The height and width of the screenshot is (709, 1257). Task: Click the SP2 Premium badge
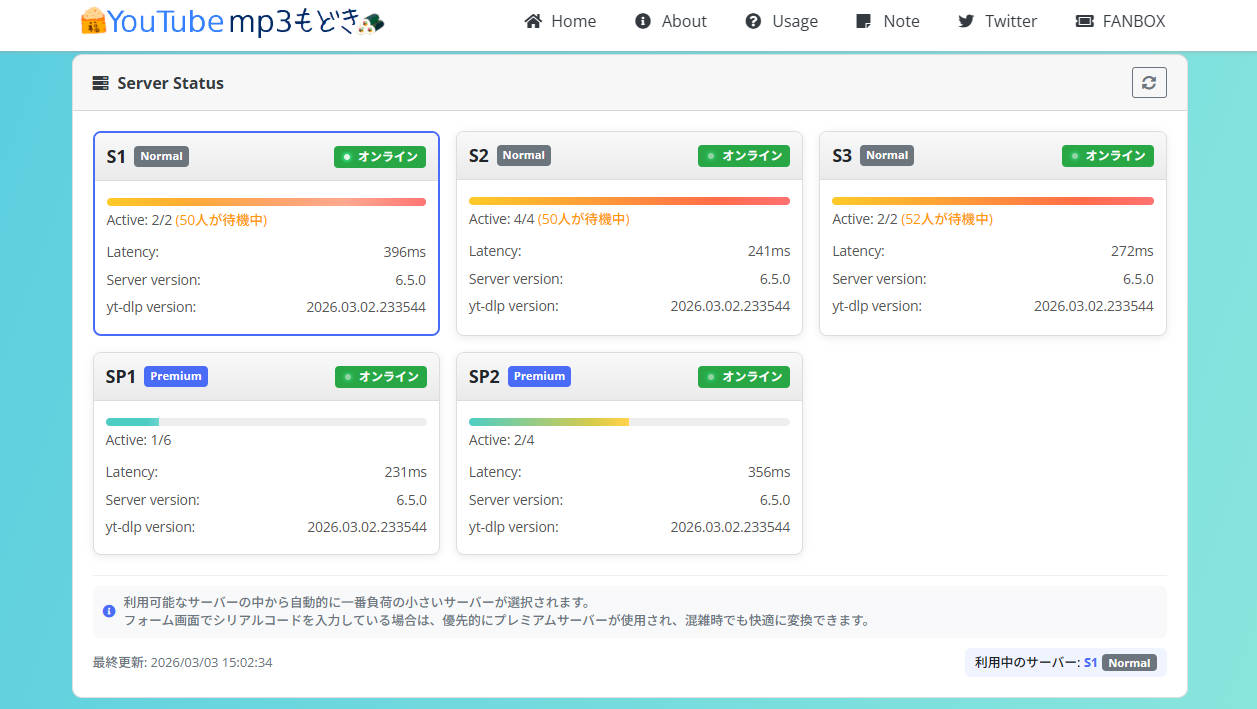point(539,376)
